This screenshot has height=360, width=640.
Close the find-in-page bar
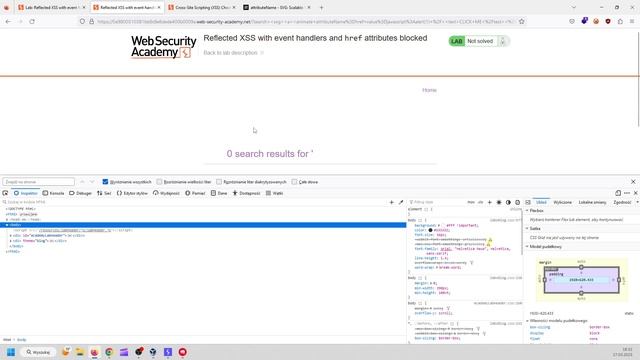(x=633, y=182)
